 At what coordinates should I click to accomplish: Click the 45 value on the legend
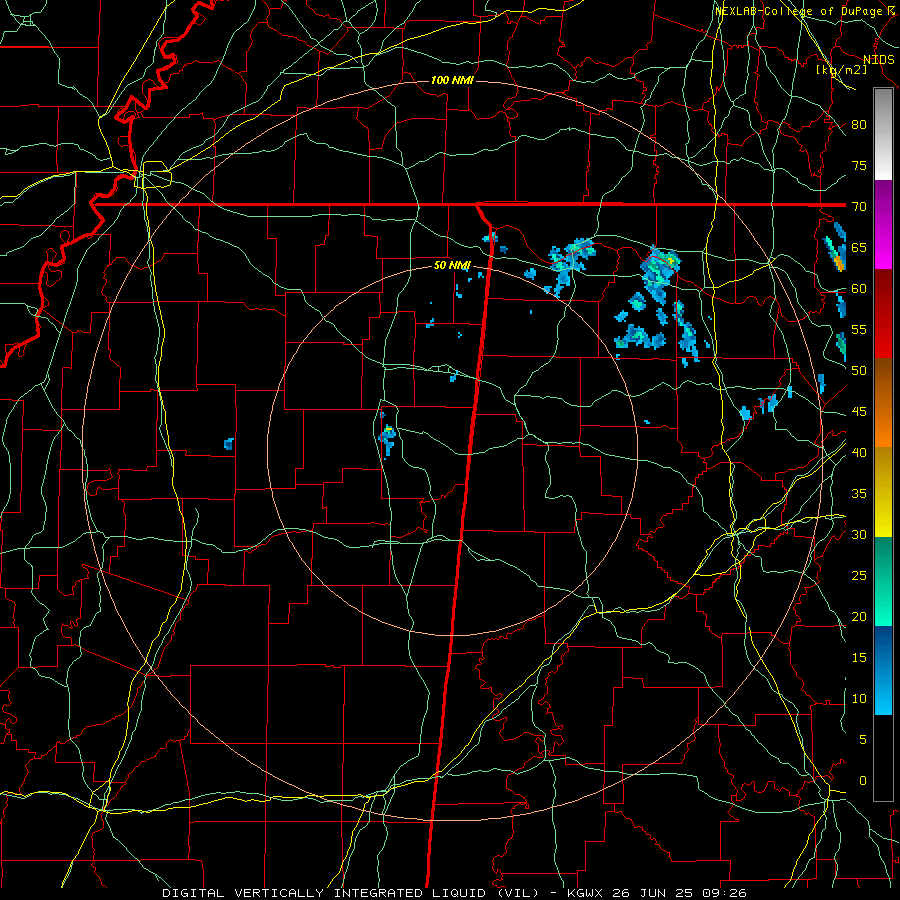(x=859, y=412)
